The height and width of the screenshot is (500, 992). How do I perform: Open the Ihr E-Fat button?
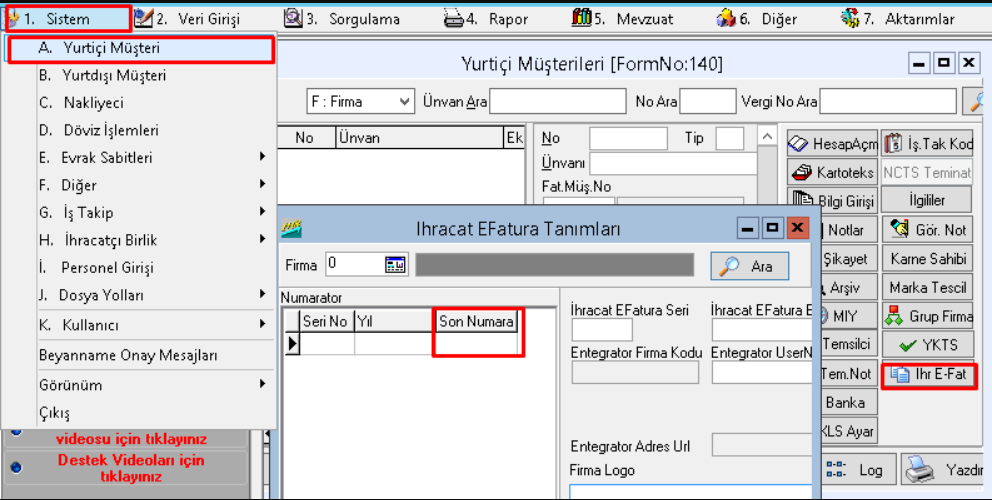tap(928, 375)
